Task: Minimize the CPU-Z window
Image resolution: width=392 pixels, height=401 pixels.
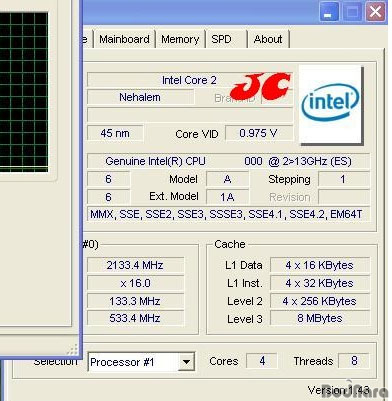Action: [329, 12]
